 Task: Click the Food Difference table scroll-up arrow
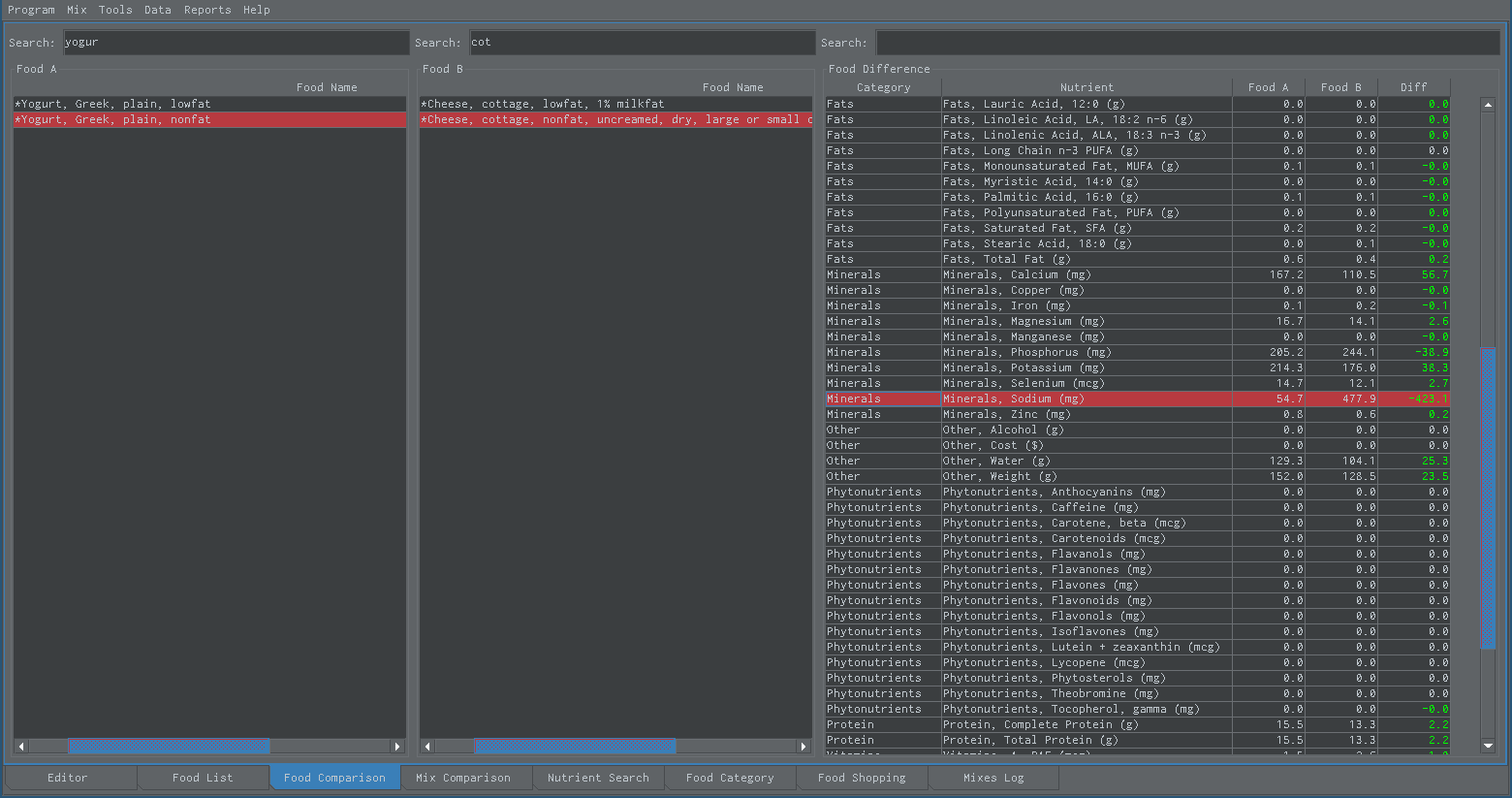pos(1488,105)
